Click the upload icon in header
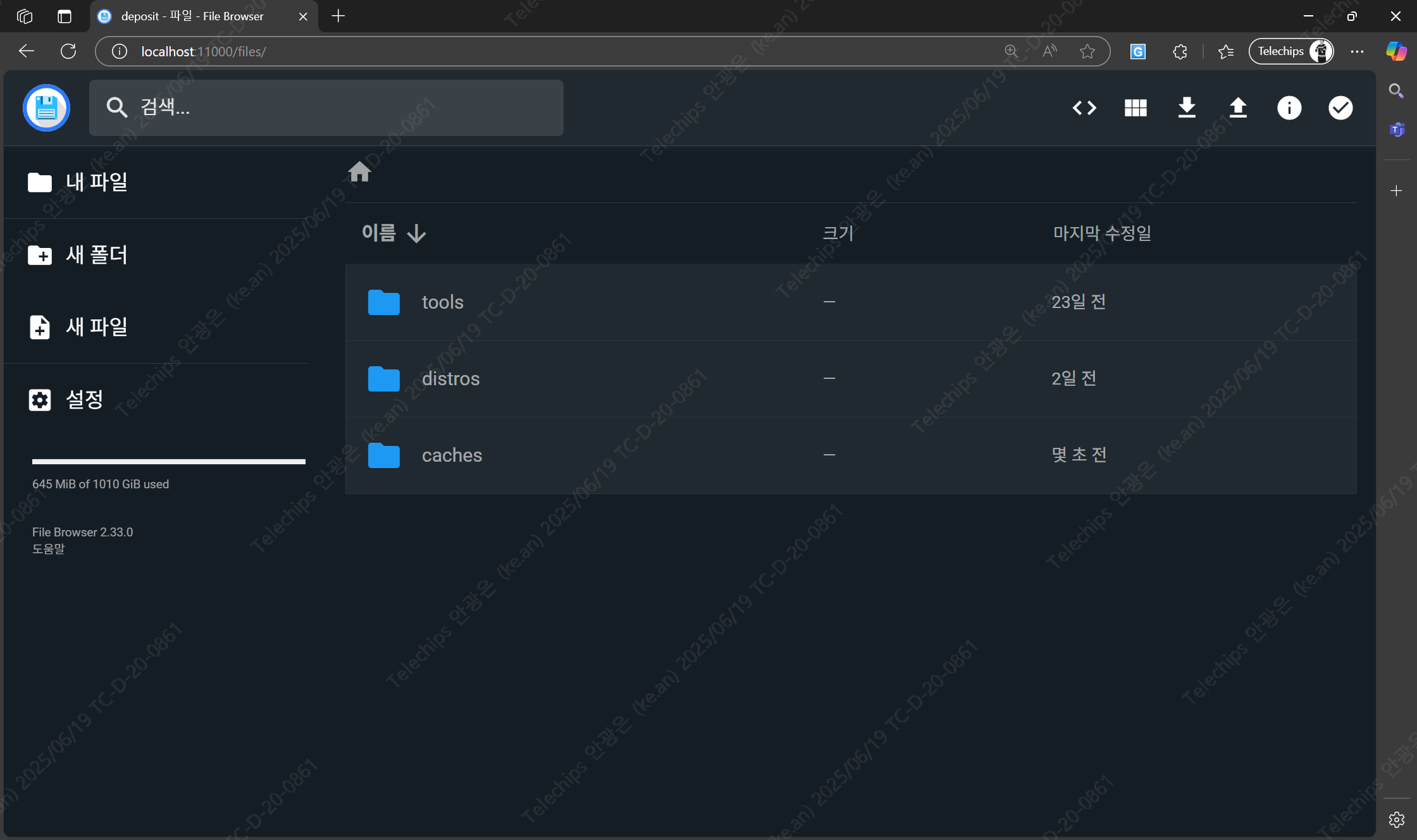This screenshot has width=1417, height=840. pos(1238,108)
